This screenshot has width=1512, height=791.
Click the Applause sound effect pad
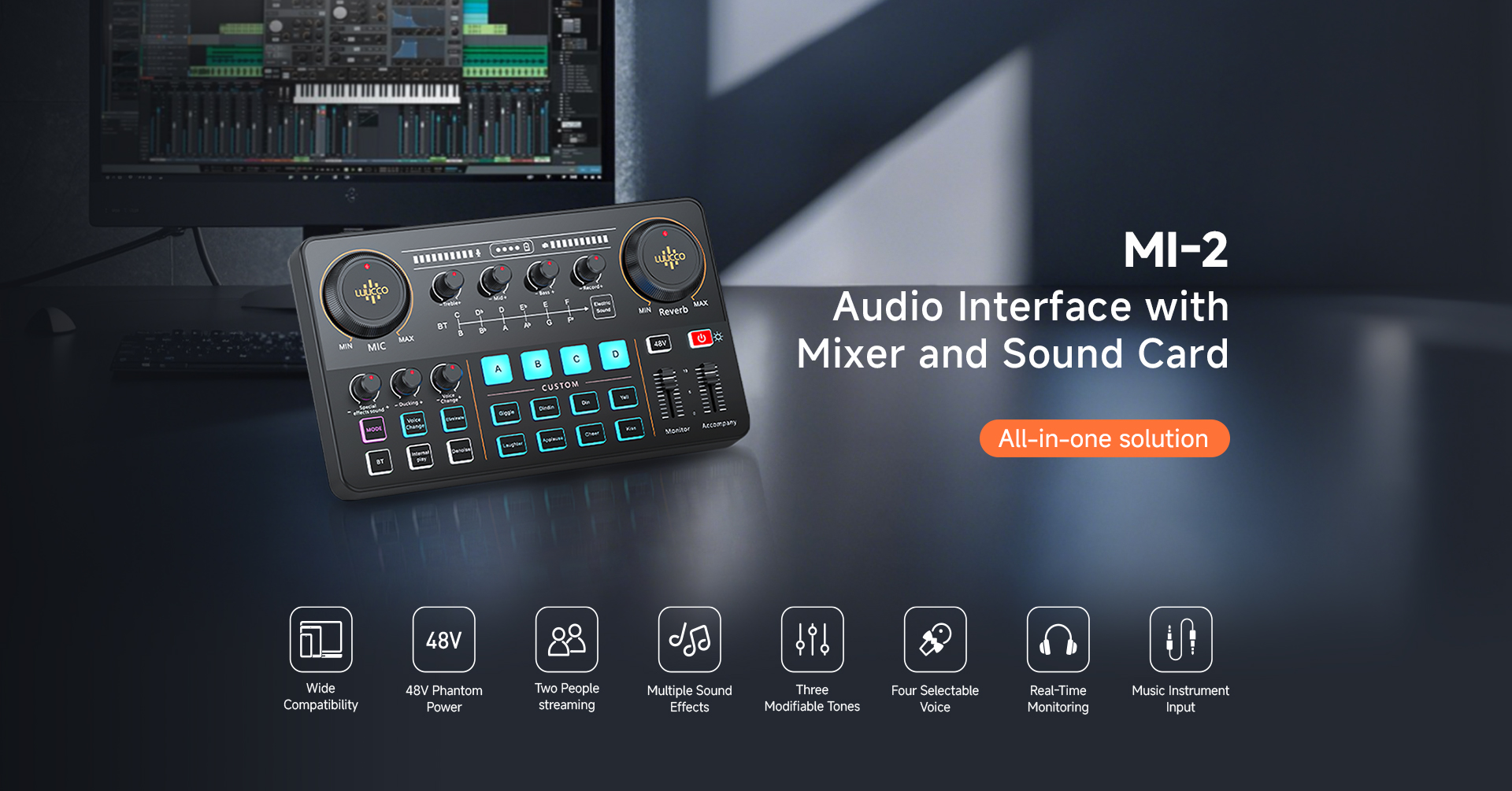552,439
